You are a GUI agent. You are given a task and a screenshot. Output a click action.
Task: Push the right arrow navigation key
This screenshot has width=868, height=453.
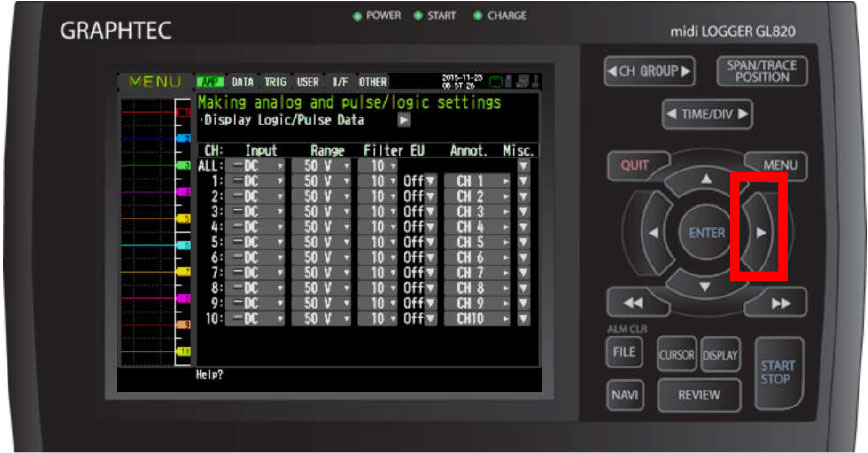click(x=760, y=233)
